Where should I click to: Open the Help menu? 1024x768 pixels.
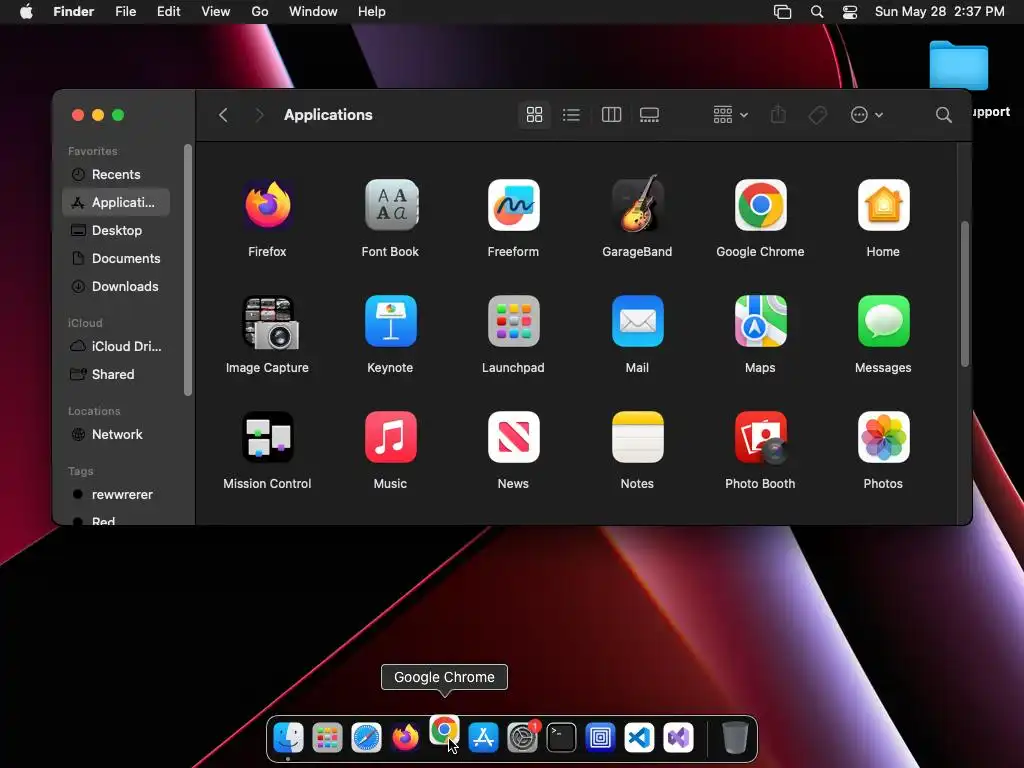point(372,12)
